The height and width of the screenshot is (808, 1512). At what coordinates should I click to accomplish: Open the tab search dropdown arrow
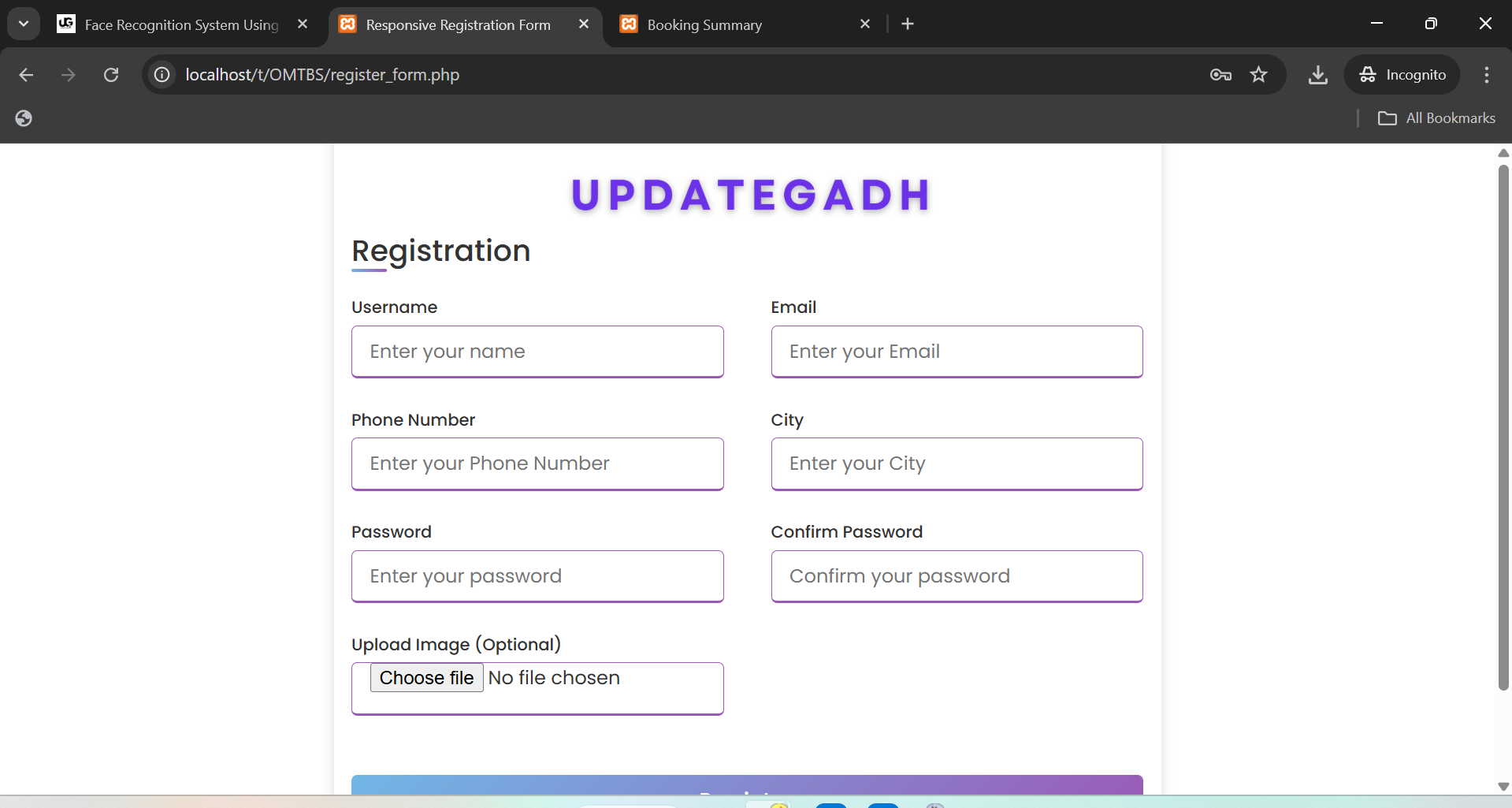[24, 24]
